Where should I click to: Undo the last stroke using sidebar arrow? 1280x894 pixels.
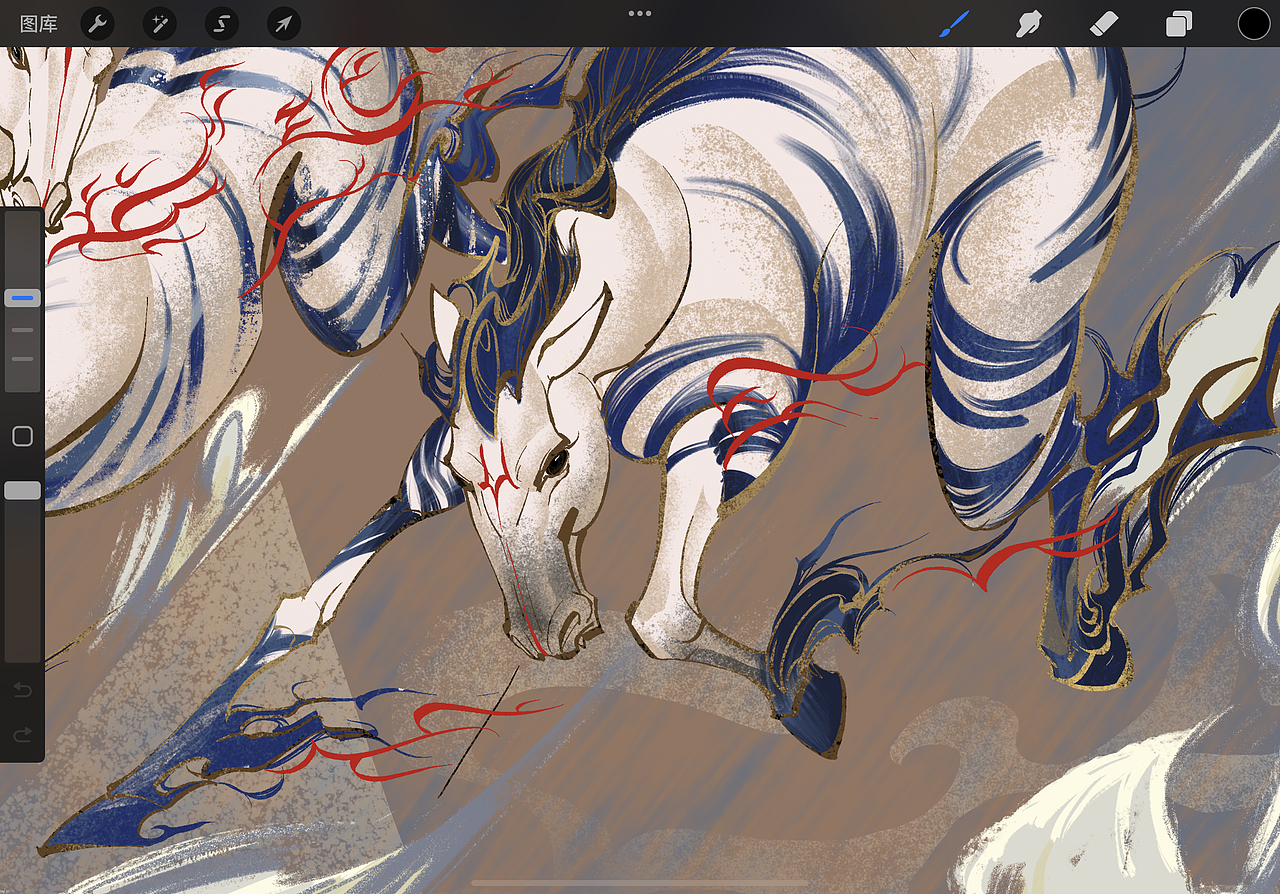tap(22, 690)
